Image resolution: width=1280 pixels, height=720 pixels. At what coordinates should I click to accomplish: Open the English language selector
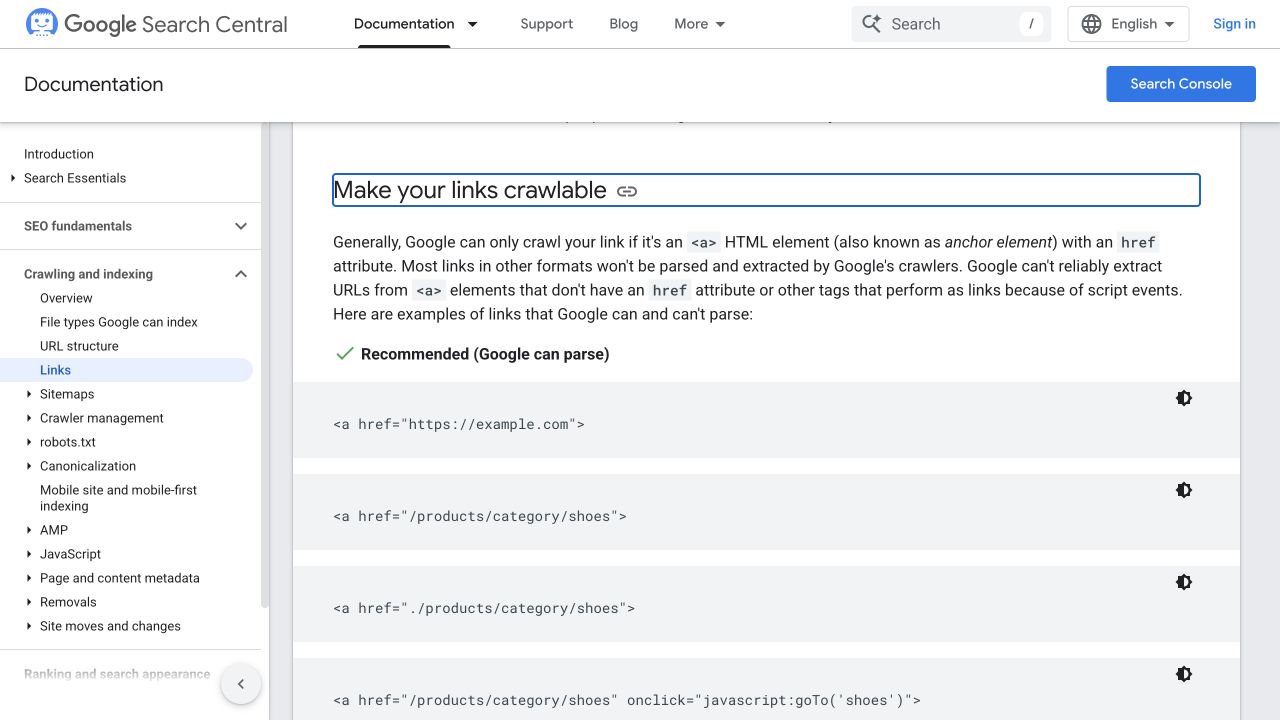pyautogui.click(x=1128, y=24)
